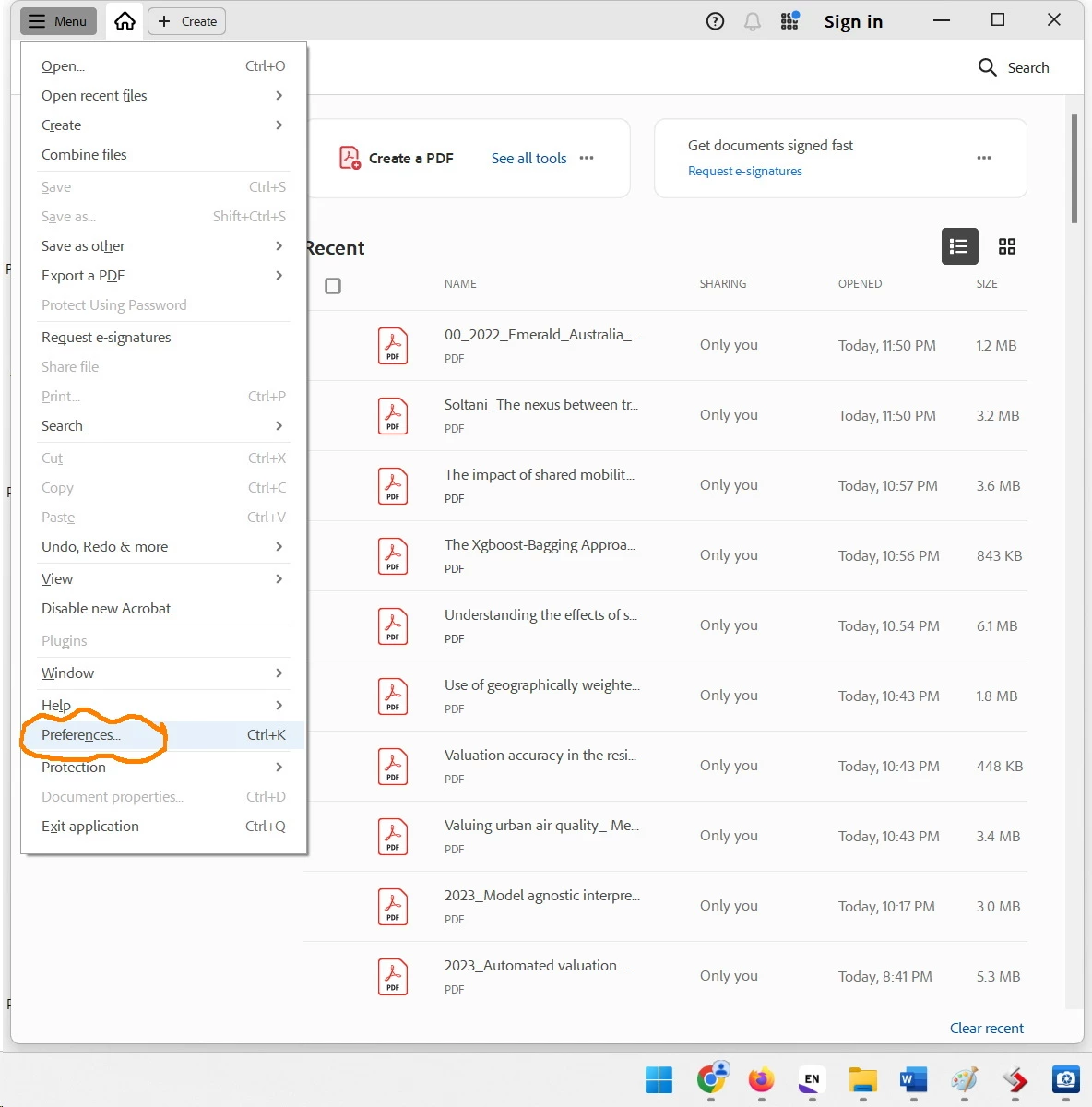Open File Explorer from the taskbar
Screen dimensions: 1092x1107
click(863, 1079)
